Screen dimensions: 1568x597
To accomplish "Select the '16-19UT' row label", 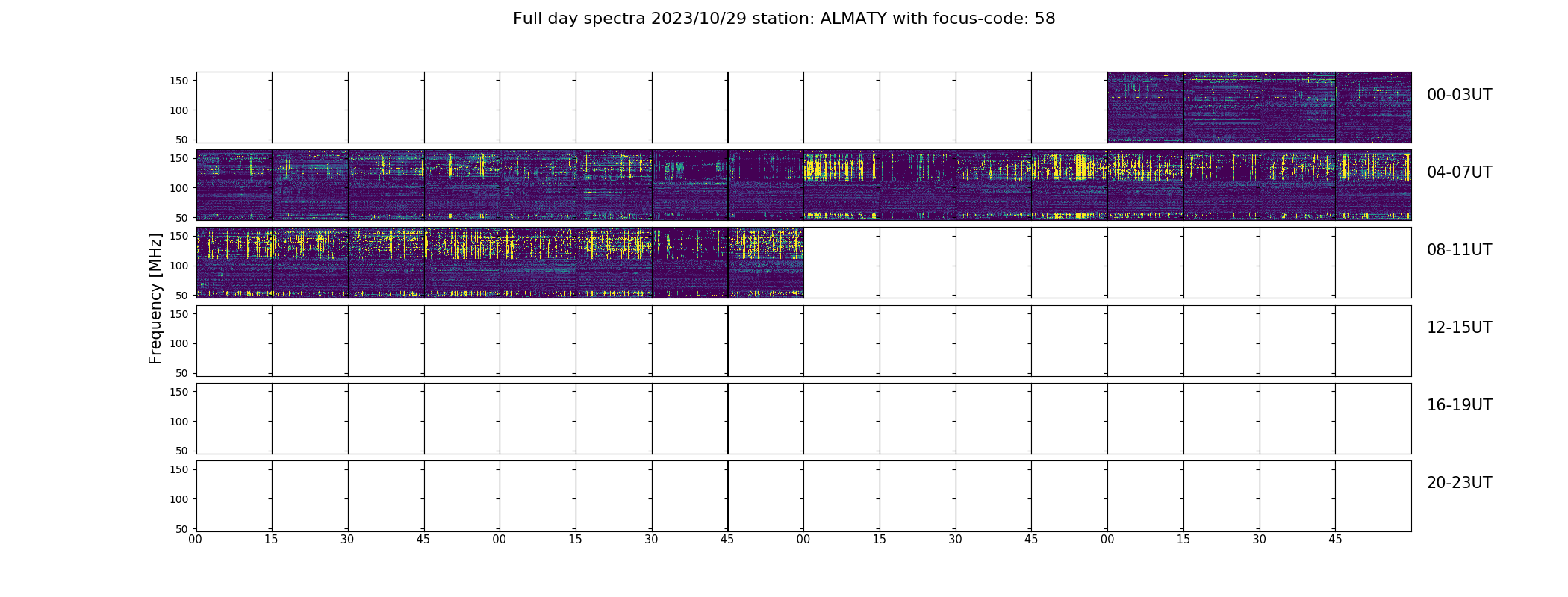I will (x=1459, y=405).
